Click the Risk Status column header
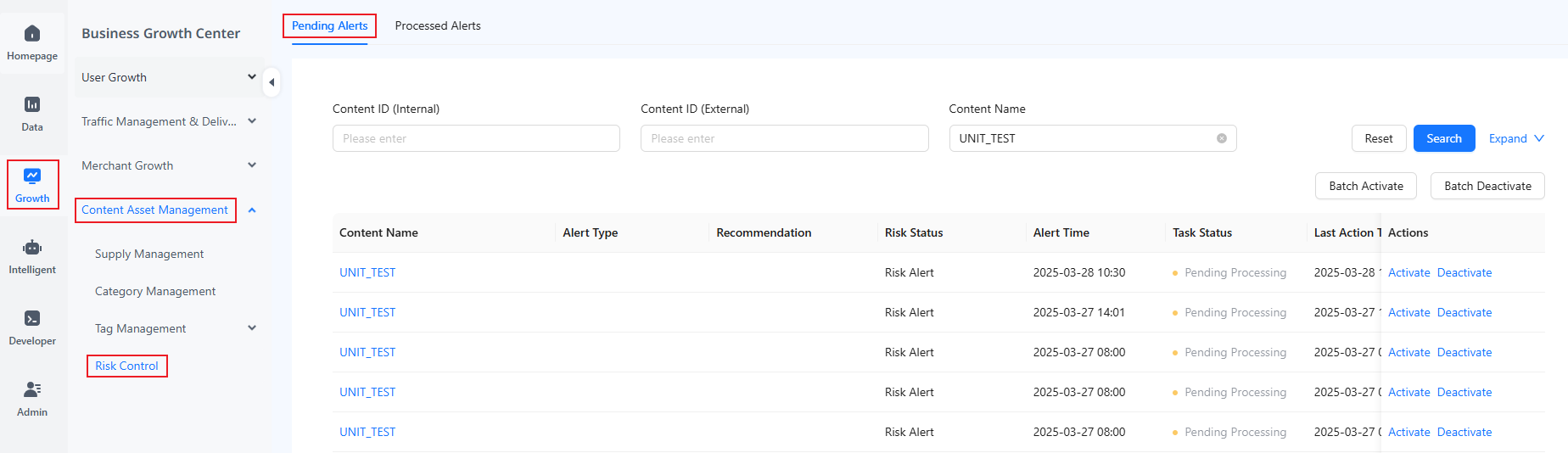Image resolution: width=1568 pixels, height=453 pixels. click(x=914, y=232)
